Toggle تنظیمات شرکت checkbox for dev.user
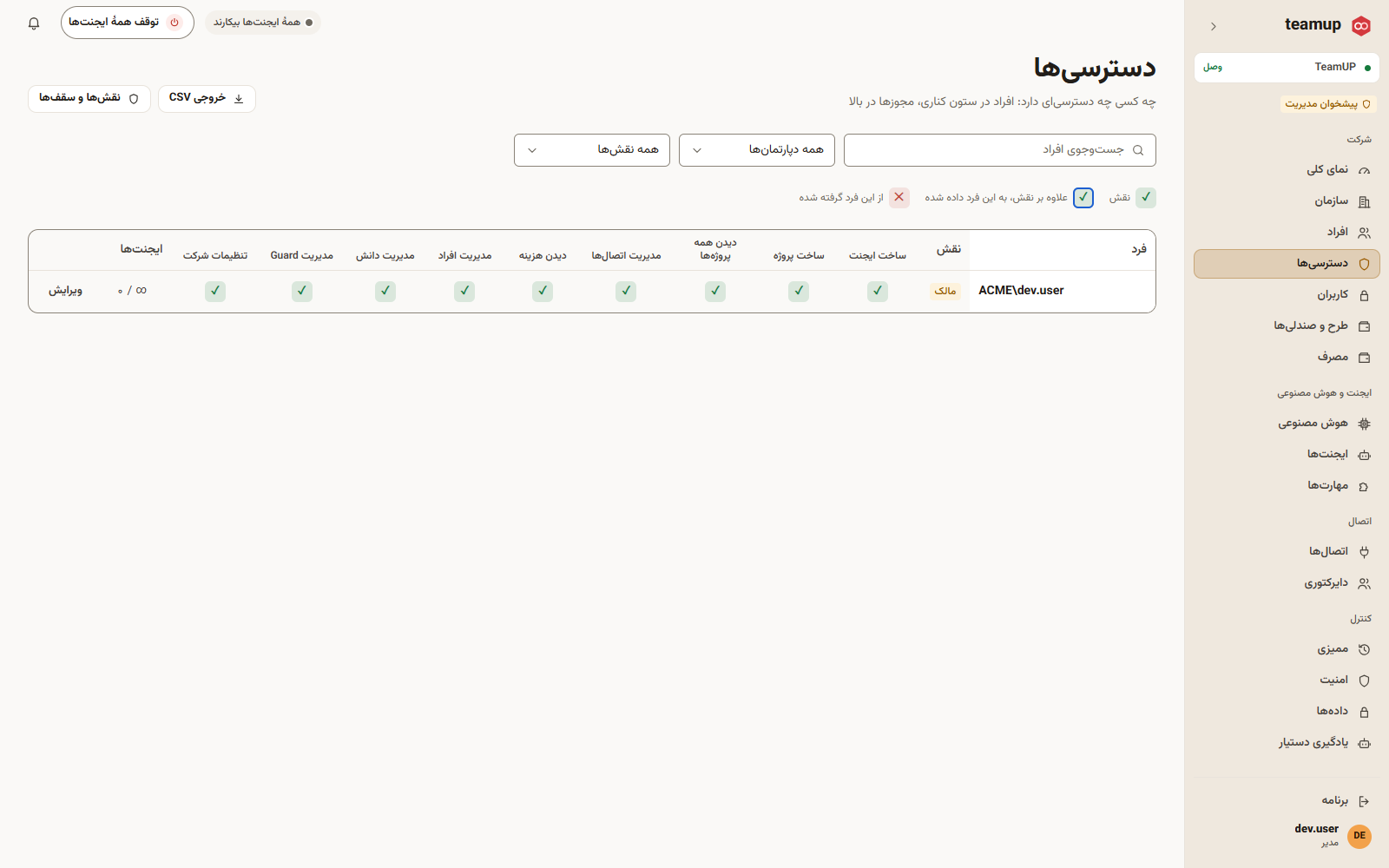 pos(215,291)
